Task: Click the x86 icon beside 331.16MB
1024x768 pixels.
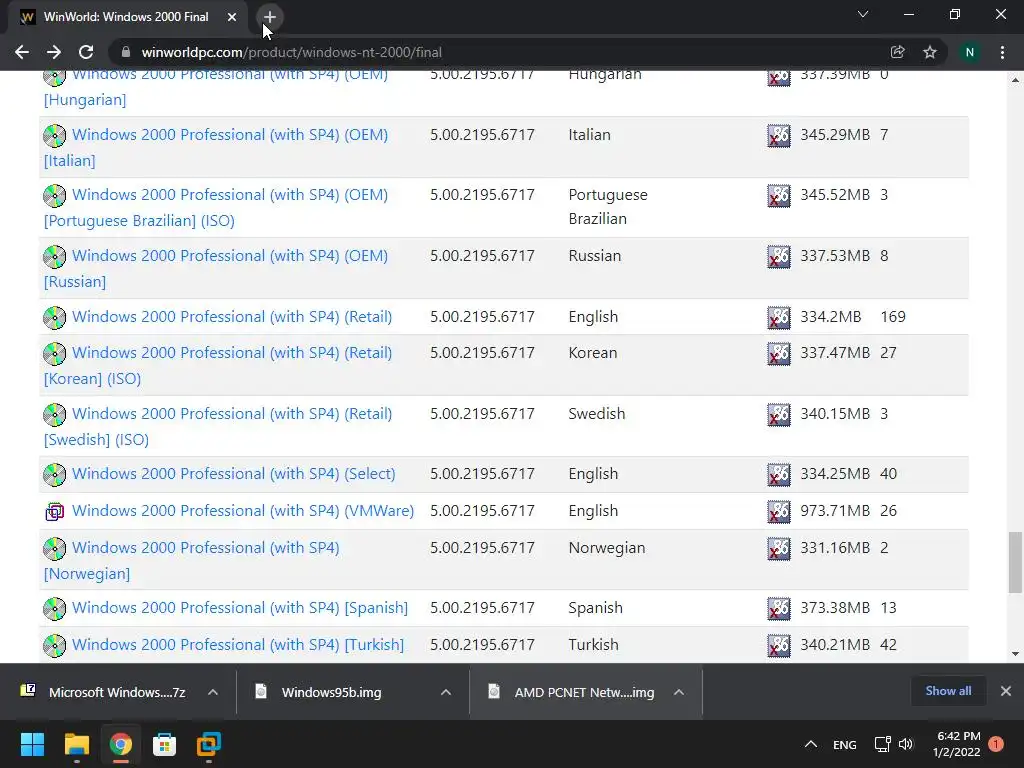Action: [x=778, y=549]
